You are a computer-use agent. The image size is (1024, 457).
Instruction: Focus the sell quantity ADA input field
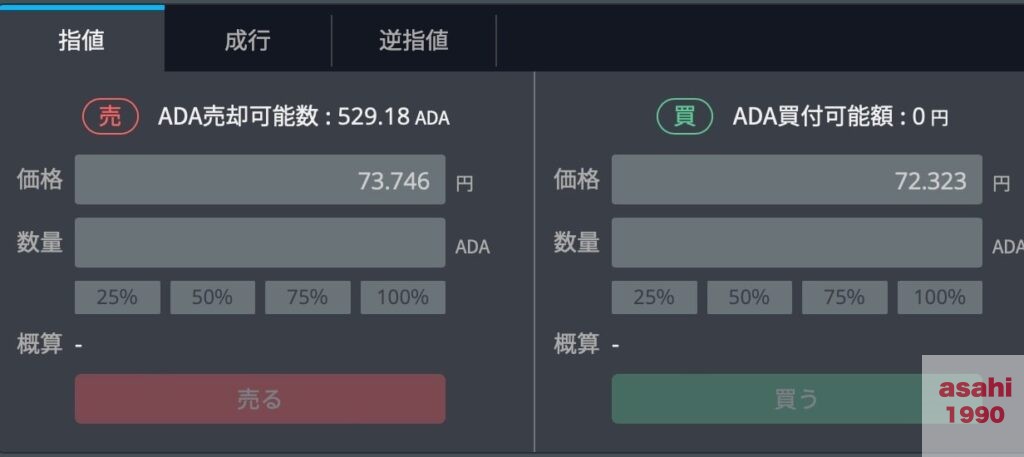[260, 242]
